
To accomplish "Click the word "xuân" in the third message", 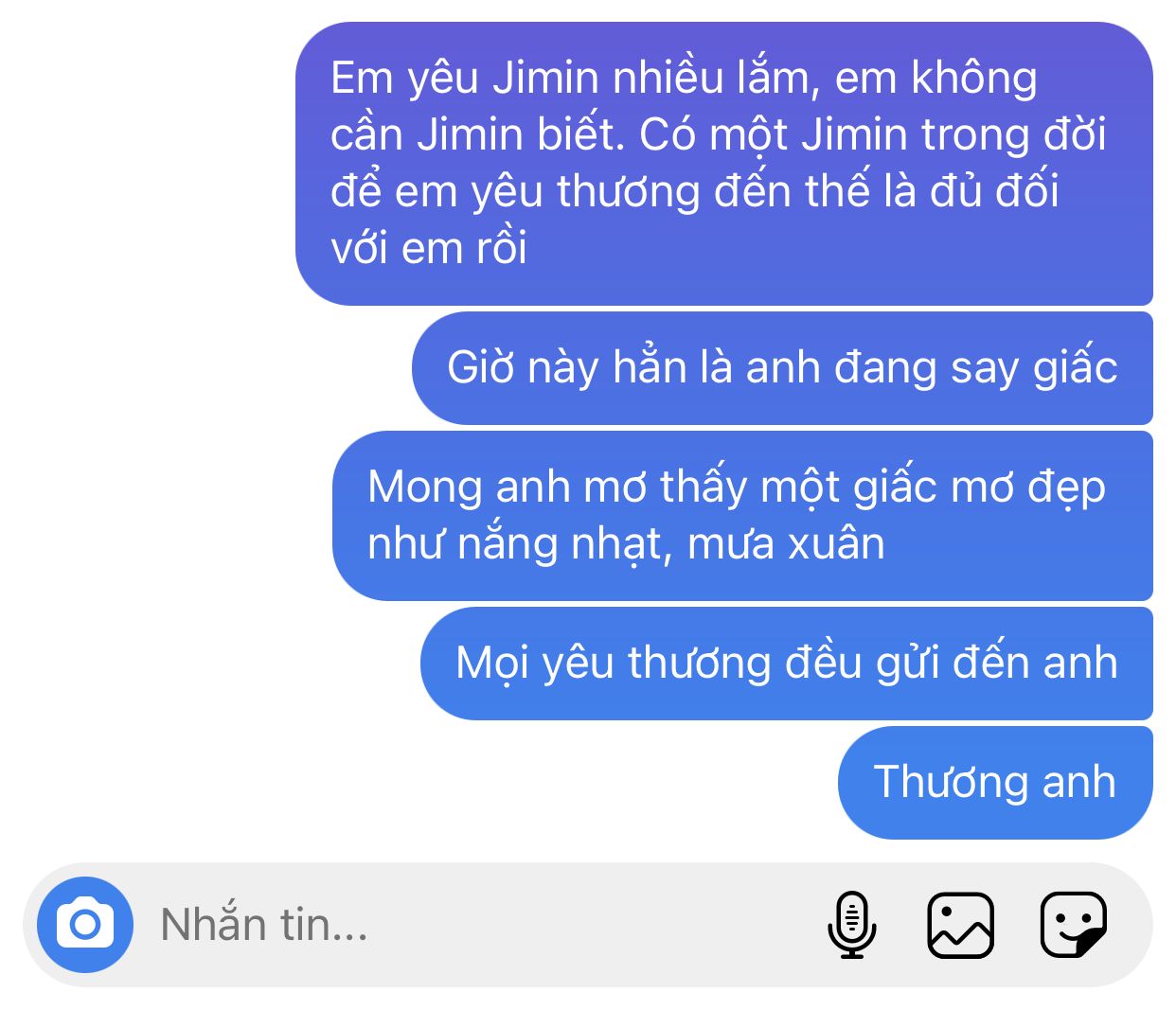I will [836, 544].
